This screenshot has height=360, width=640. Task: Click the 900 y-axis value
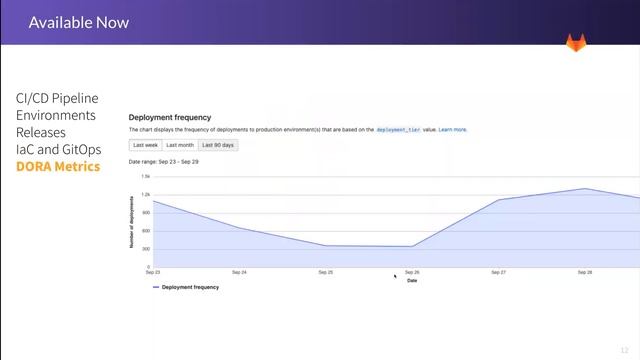click(146, 213)
